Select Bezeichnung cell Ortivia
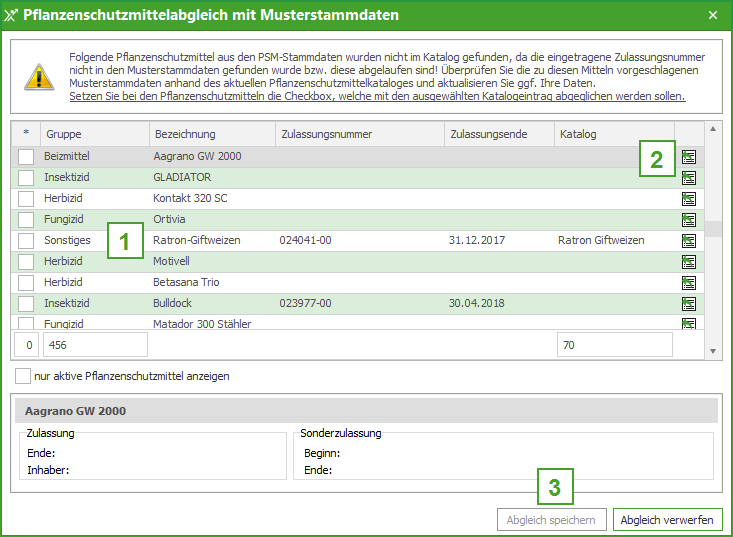Image resolution: width=733 pixels, height=537 pixels. (169, 219)
